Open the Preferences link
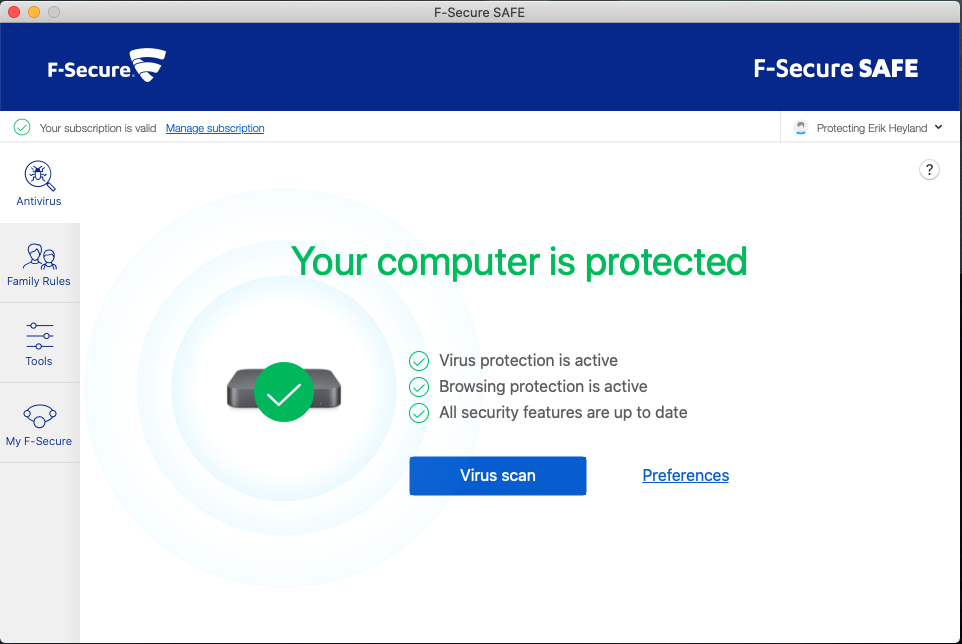 click(x=685, y=476)
